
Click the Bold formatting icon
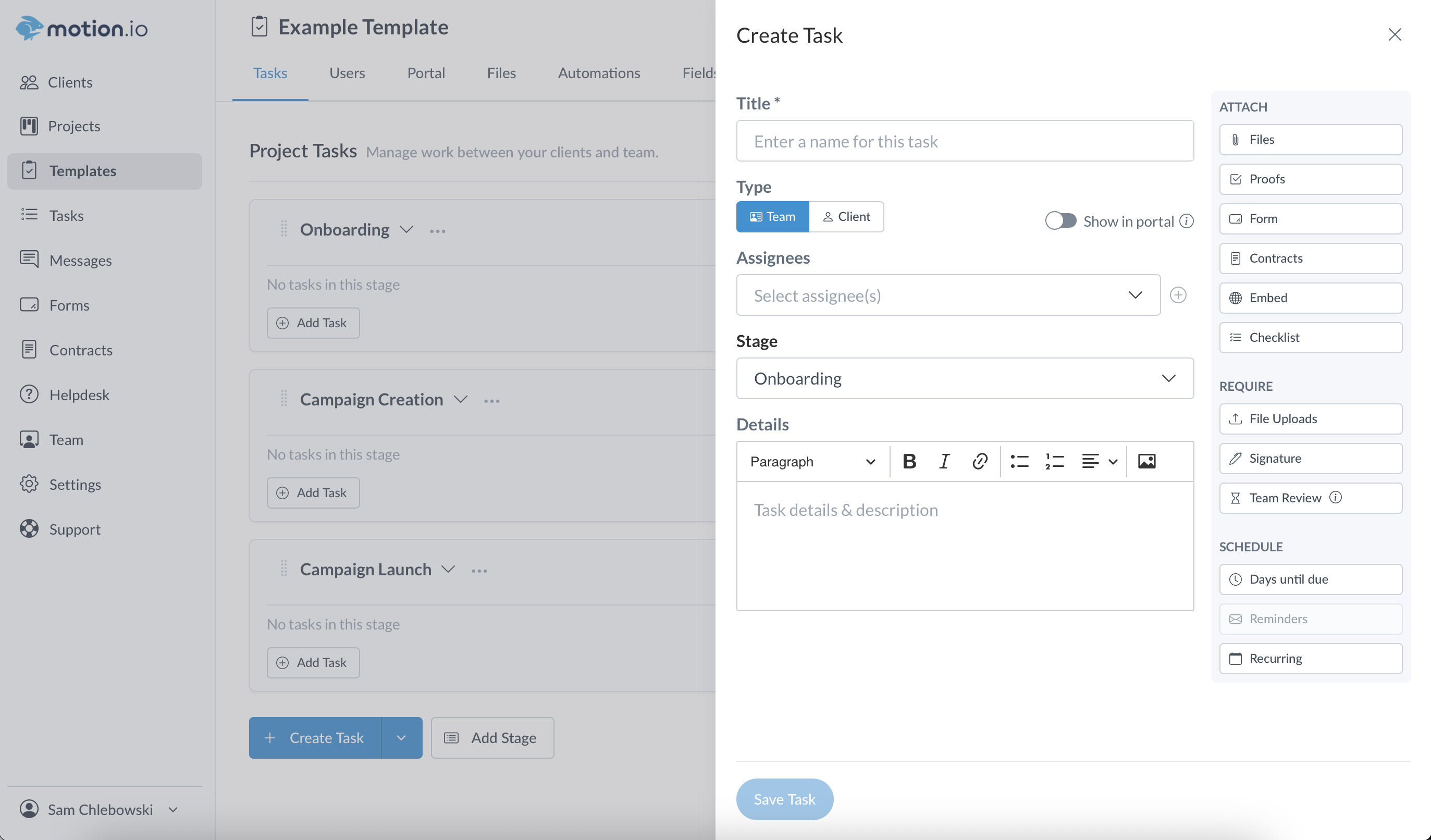pos(909,461)
